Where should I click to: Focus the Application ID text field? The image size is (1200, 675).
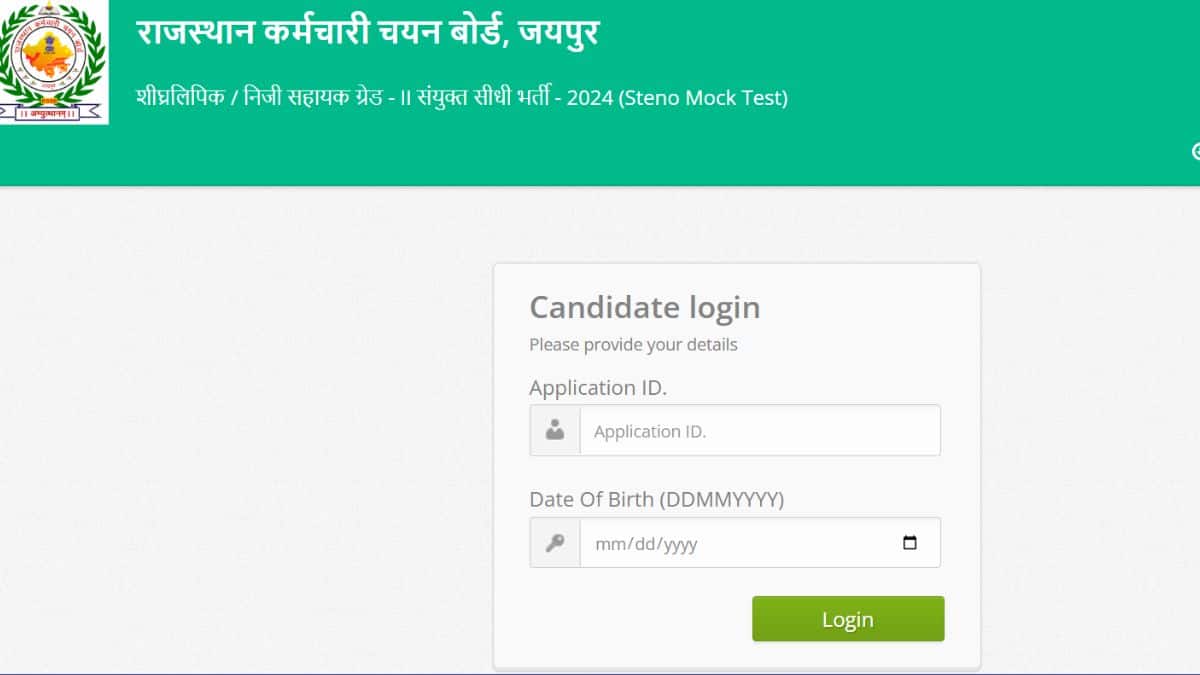coord(760,430)
